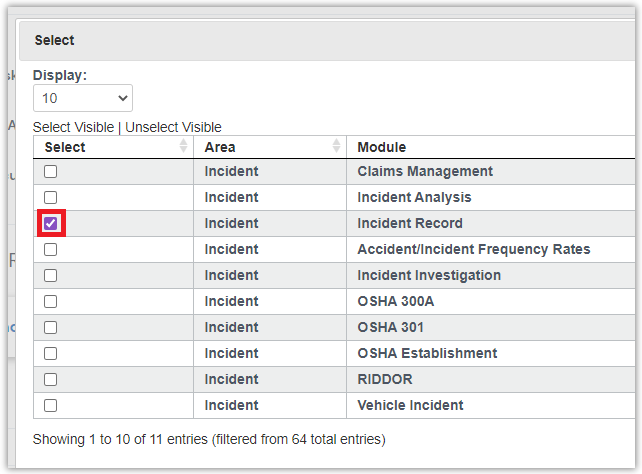Screen dimensions: 642x474
Task: Sort by the Module column header
Action: pyautogui.click(x=381, y=147)
